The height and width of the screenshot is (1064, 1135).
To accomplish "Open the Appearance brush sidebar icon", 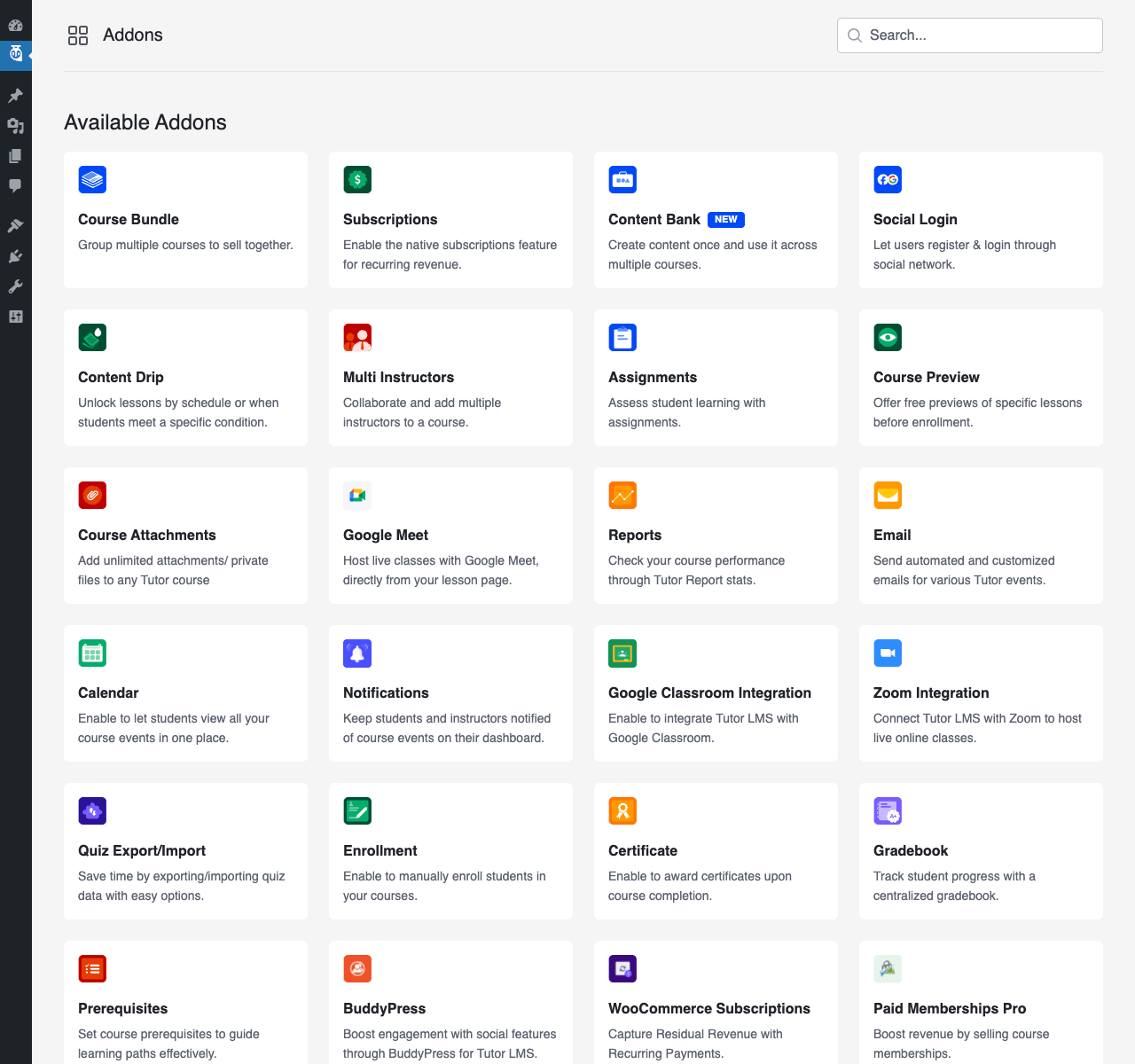I will click(x=15, y=226).
